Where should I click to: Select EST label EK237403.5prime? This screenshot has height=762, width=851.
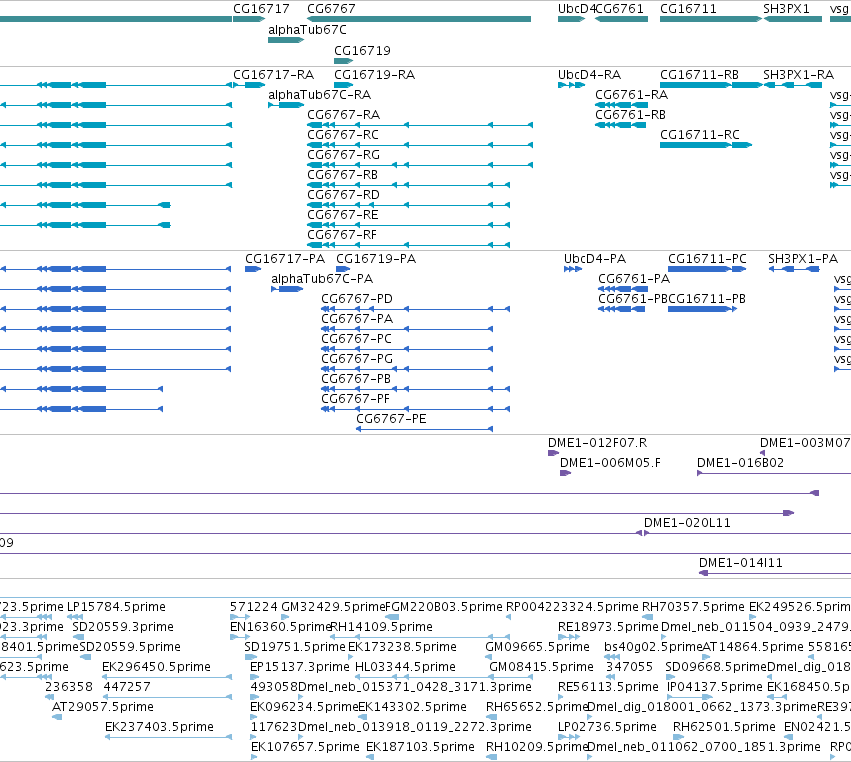click(x=159, y=727)
